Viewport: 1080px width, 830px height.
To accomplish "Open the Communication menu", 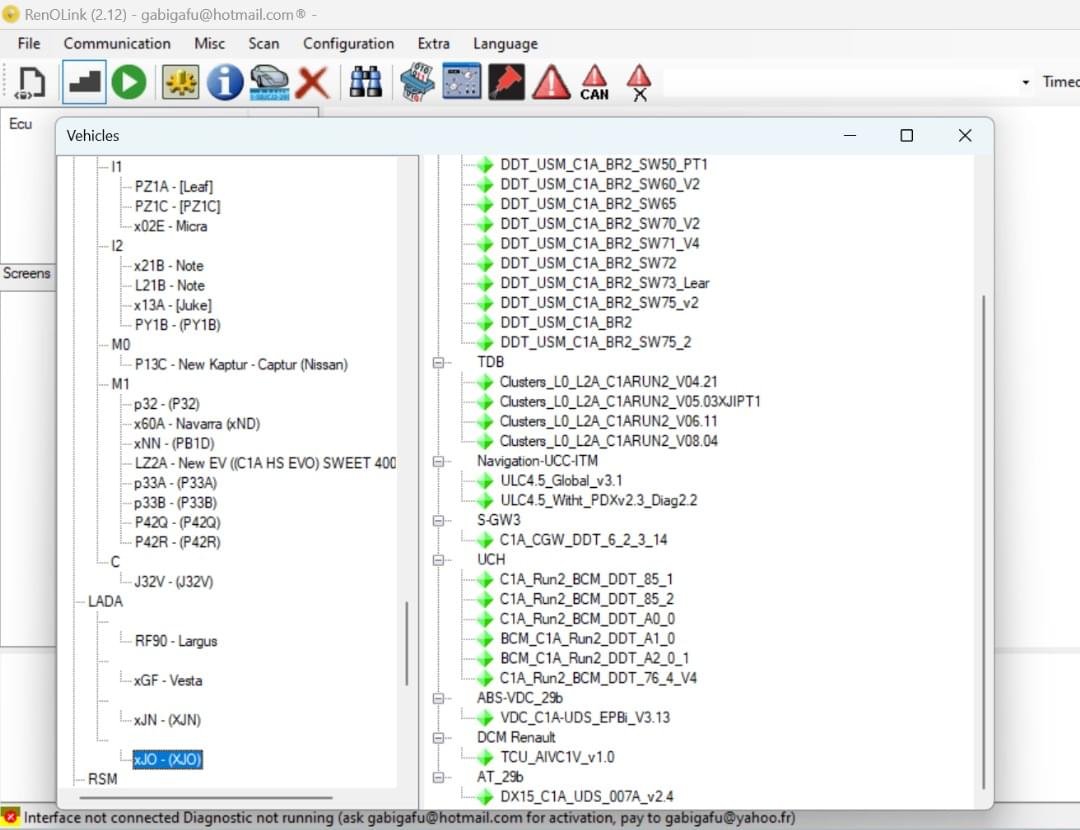I will click(x=117, y=44).
